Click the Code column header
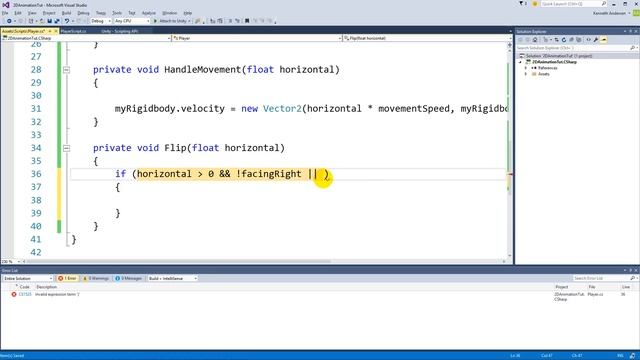Screen dimensions: 640x360 click(24, 287)
